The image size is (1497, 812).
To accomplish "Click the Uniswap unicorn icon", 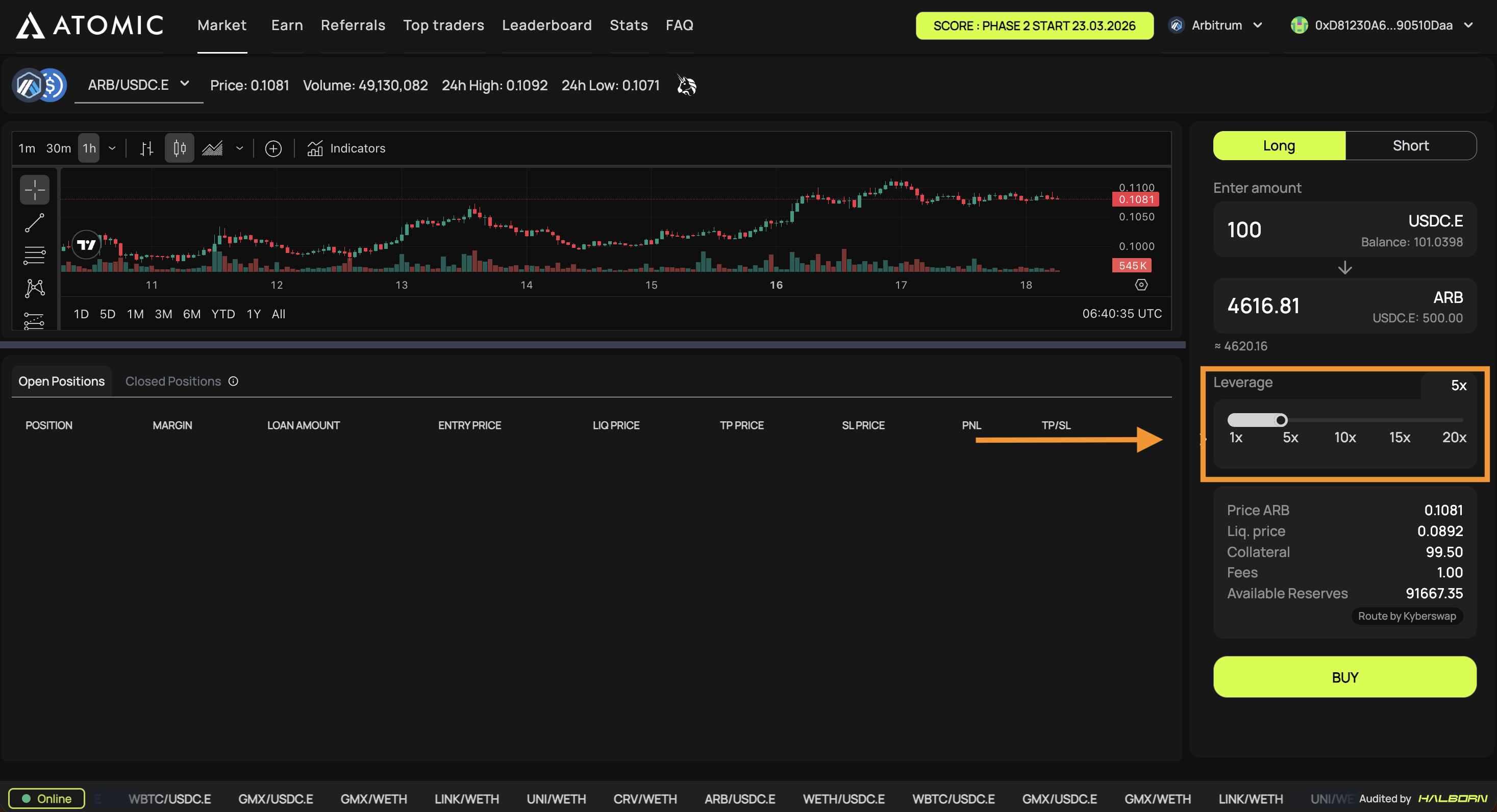I will tap(686, 85).
